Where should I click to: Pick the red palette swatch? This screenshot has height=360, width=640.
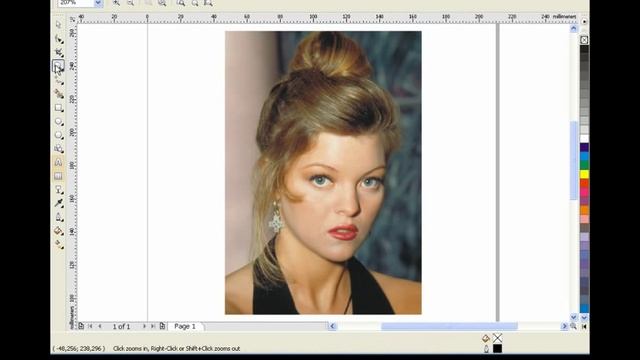point(584,183)
